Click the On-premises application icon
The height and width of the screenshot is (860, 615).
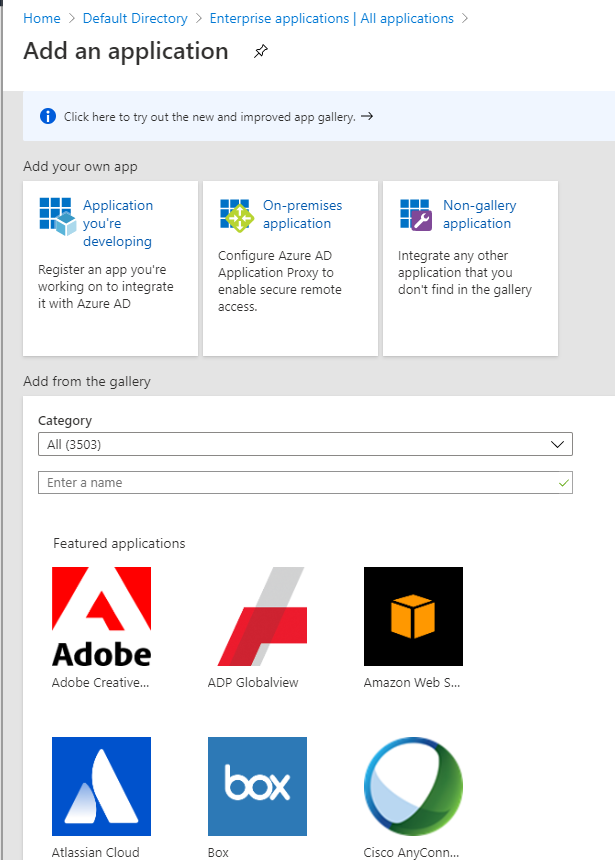pos(237,216)
